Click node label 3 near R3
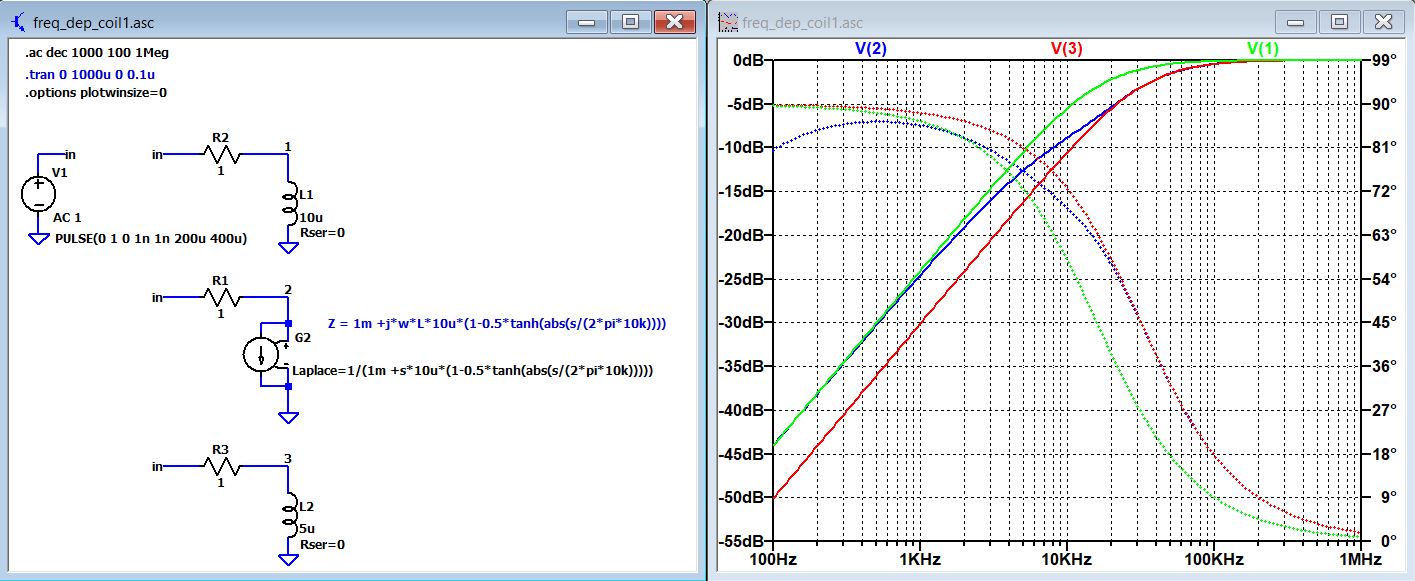Screen dimensions: 1415x581 click(x=288, y=459)
